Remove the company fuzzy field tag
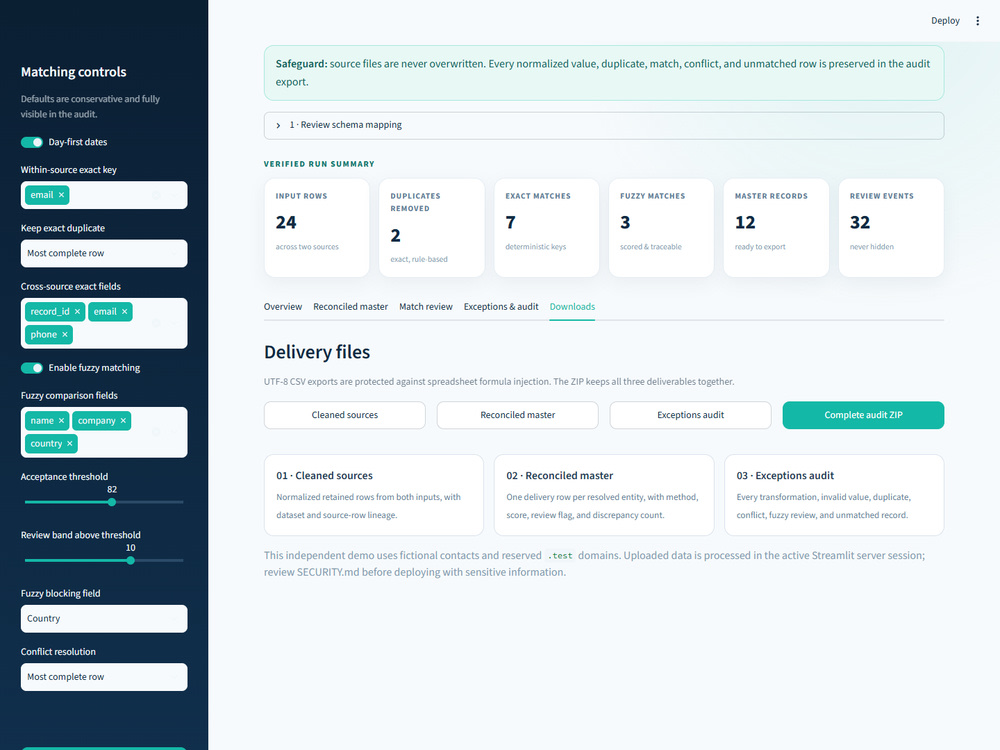 pos(123,421)
